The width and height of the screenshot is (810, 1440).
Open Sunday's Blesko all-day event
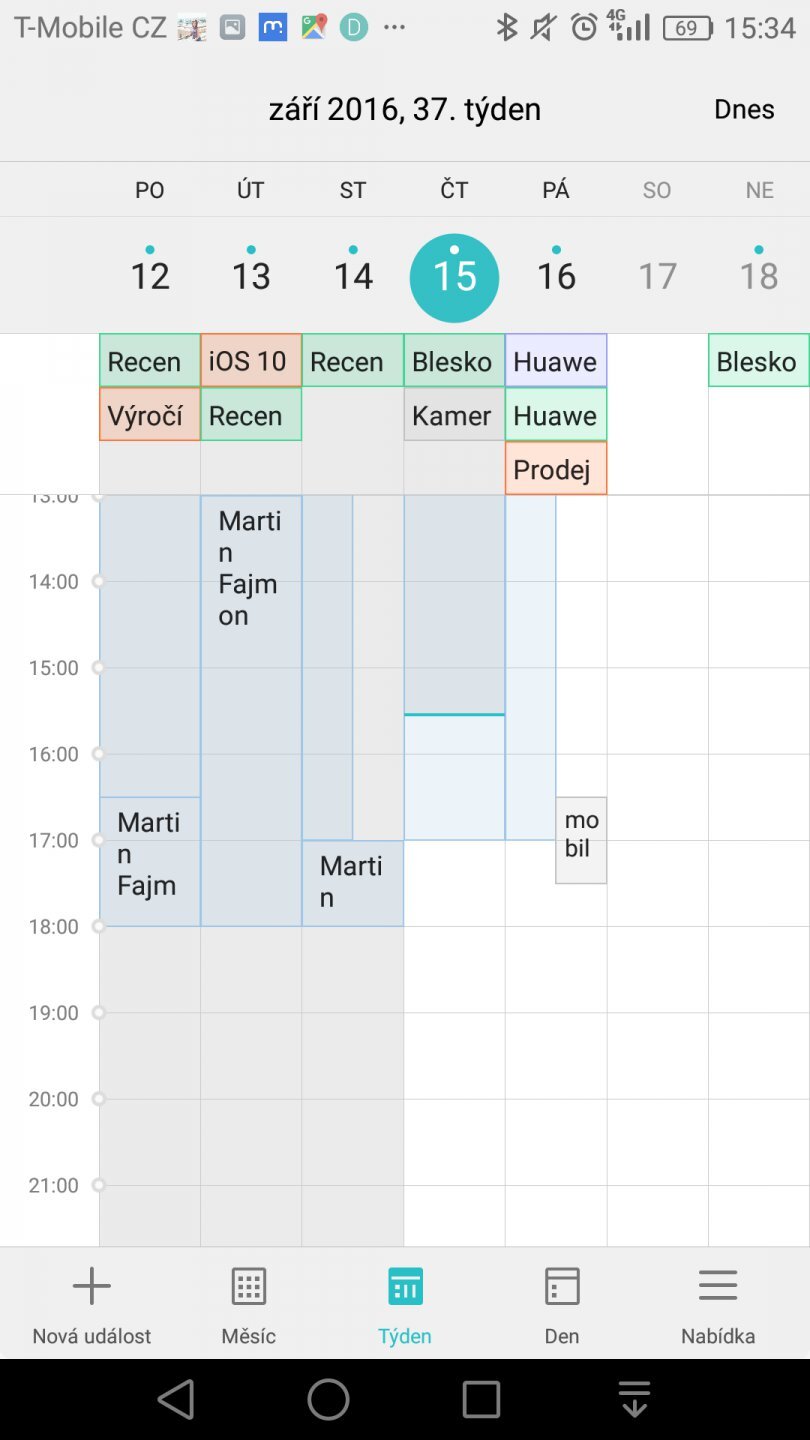[x=759, y=360]
